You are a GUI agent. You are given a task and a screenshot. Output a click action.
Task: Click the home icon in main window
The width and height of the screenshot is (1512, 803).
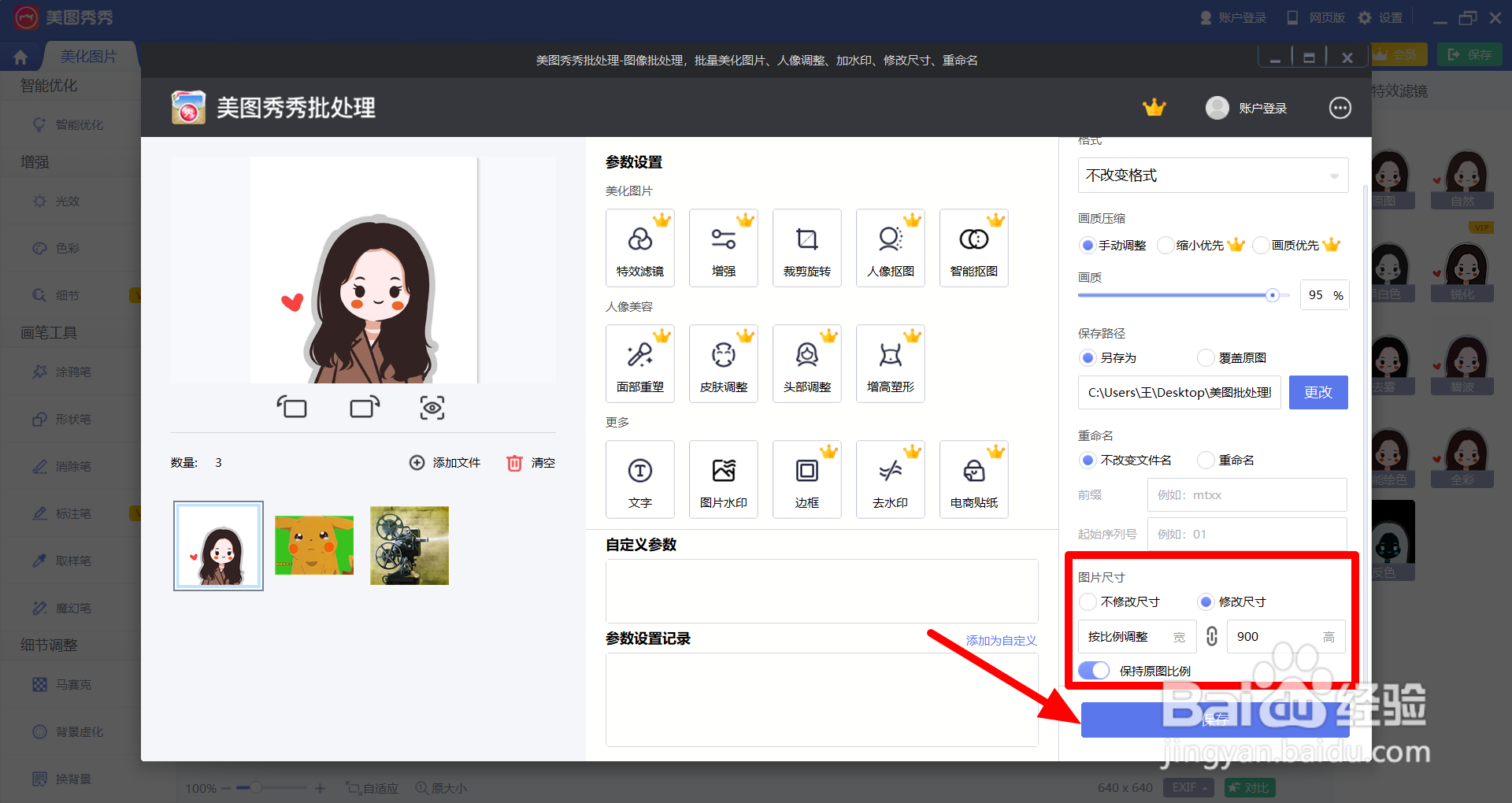20,57
